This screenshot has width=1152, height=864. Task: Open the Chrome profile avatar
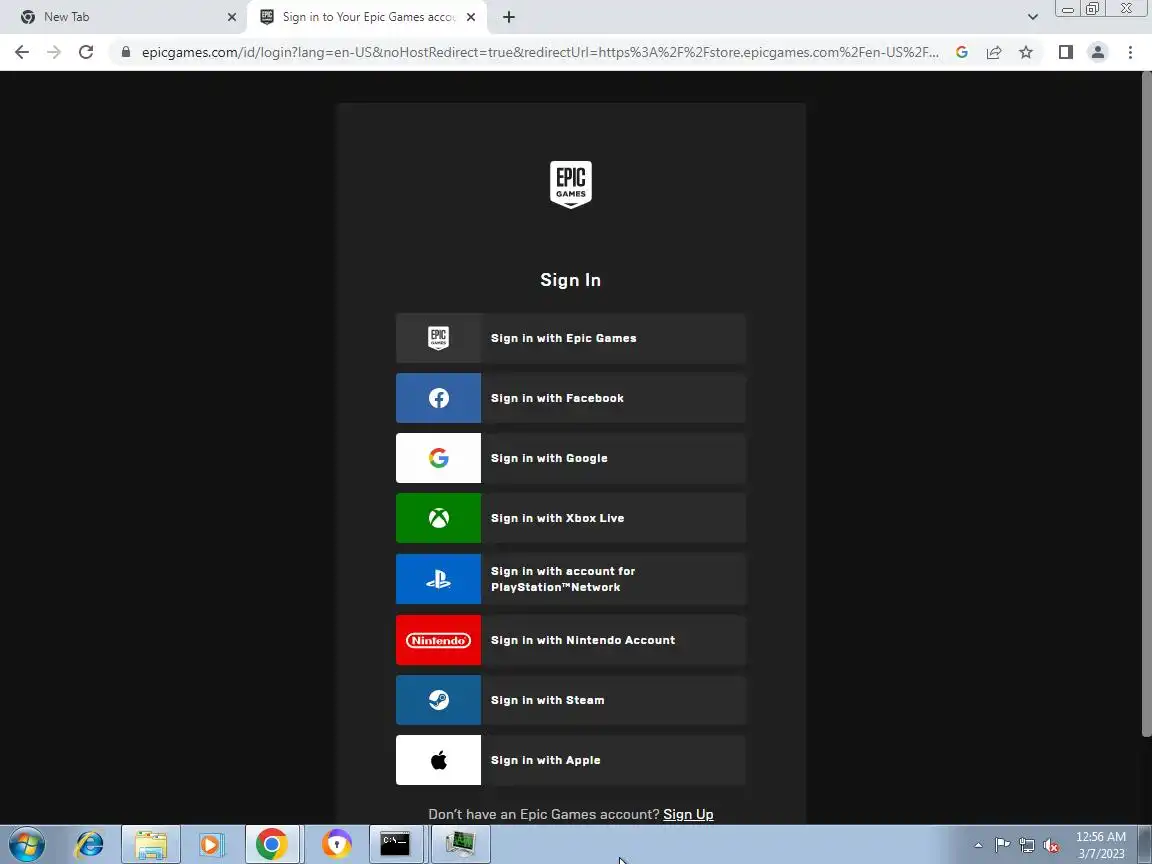[1098, 52]
